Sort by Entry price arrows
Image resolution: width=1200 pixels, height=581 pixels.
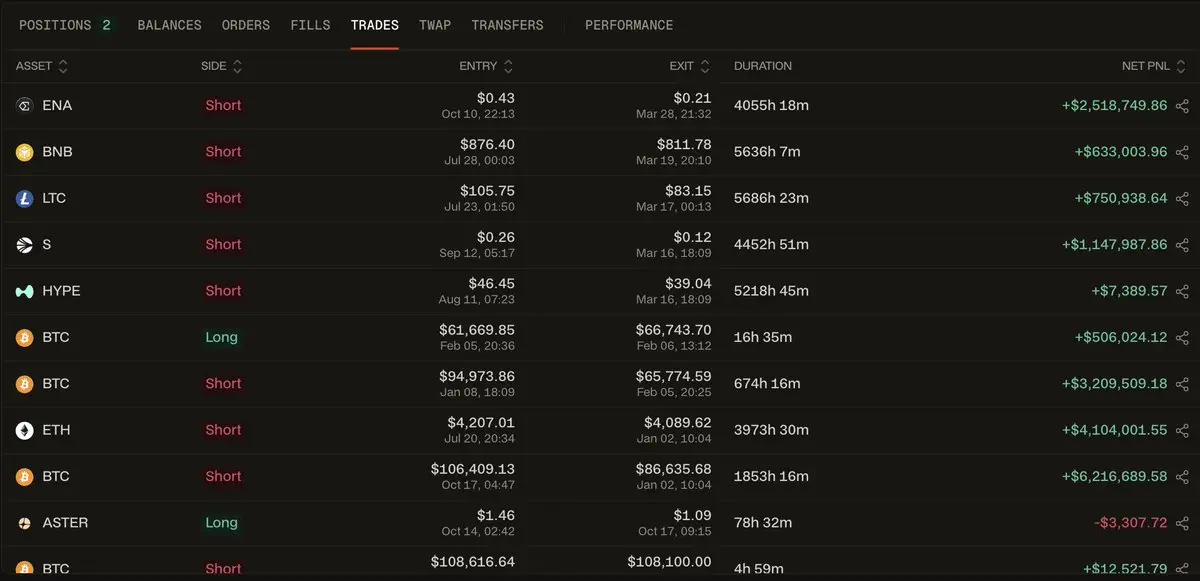pos(508,66)
